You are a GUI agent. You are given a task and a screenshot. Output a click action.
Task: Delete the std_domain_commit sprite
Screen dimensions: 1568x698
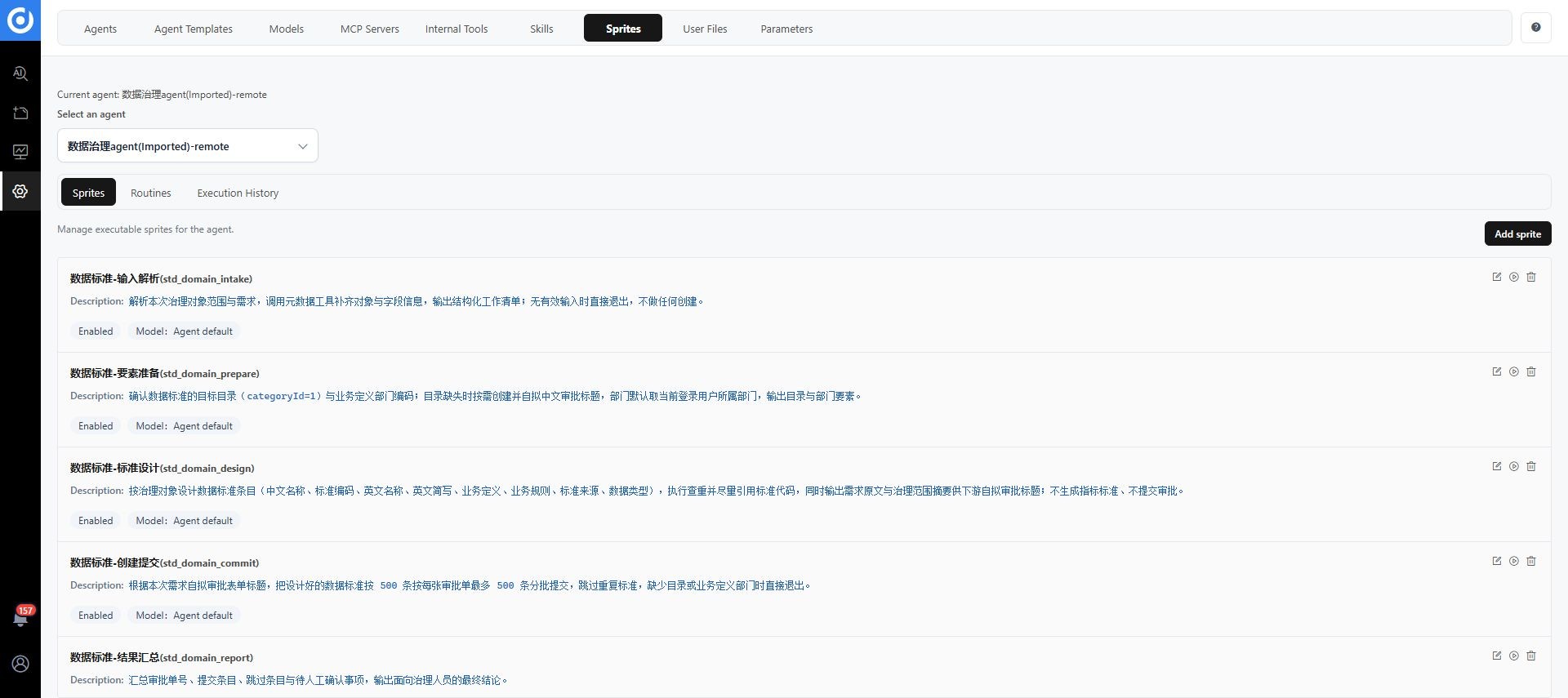[x=1531, y=561]
